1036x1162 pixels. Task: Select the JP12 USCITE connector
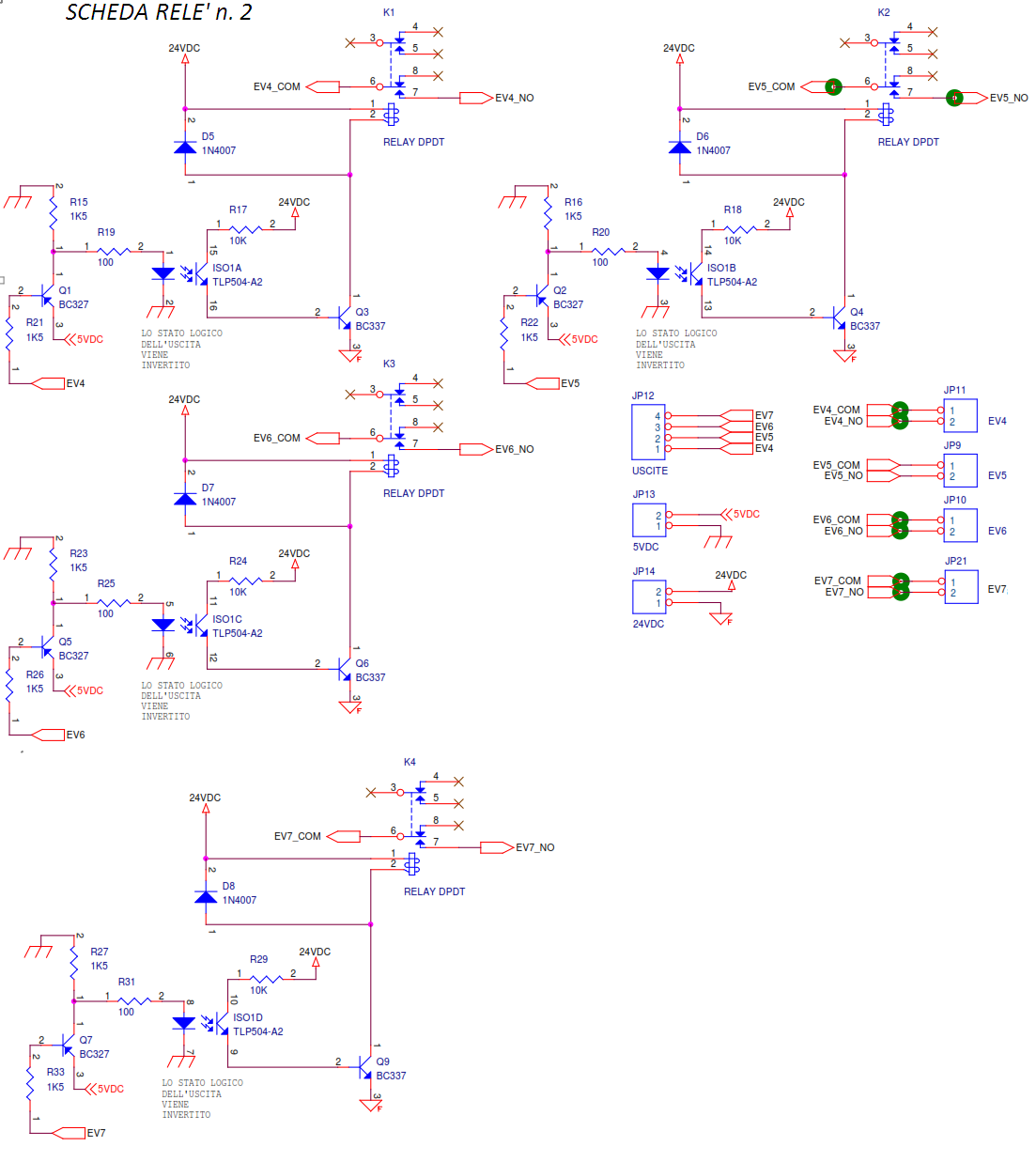tap(648, 432)
